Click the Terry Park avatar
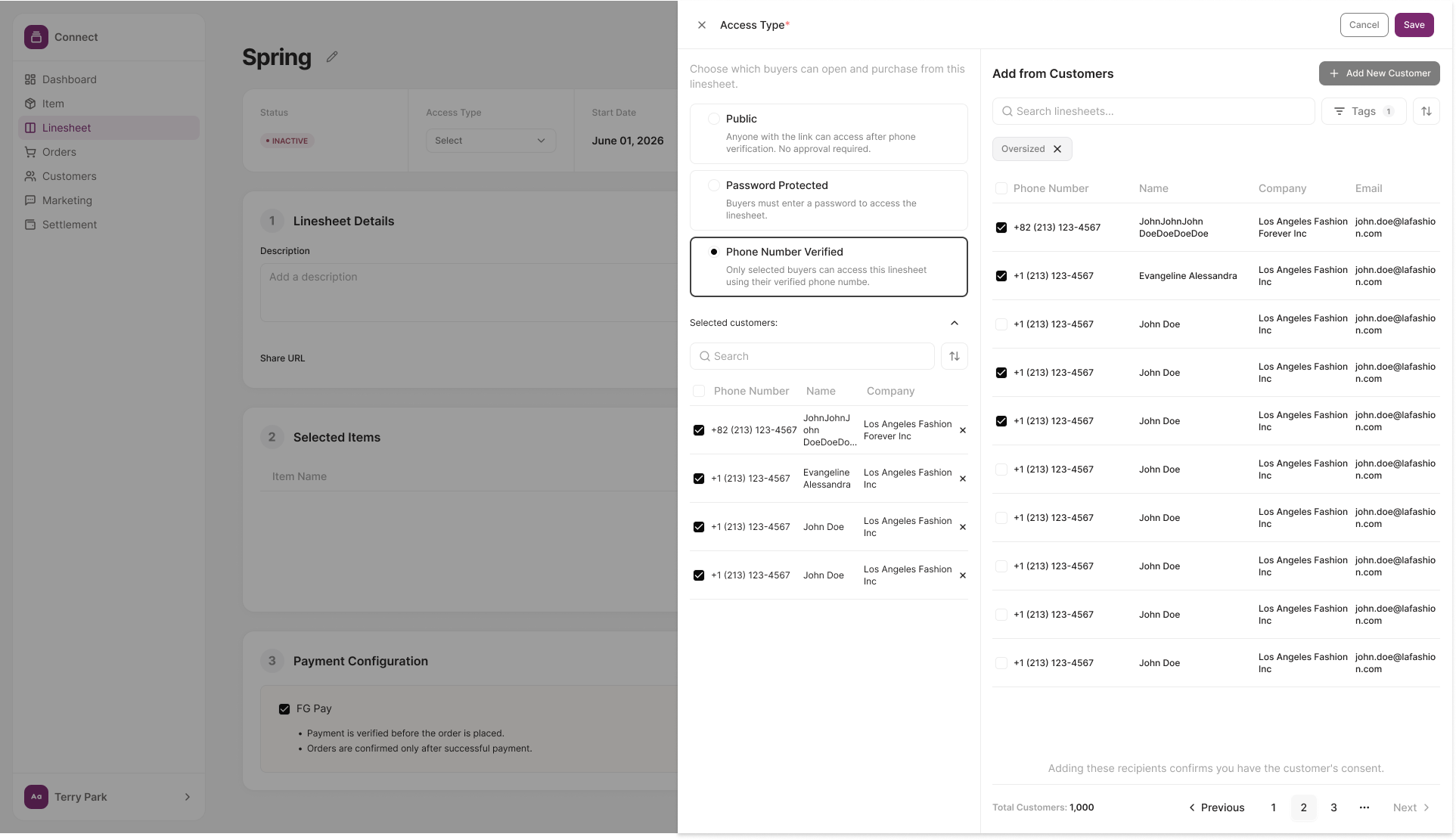1456x840 pixels. tap(36, 797)
